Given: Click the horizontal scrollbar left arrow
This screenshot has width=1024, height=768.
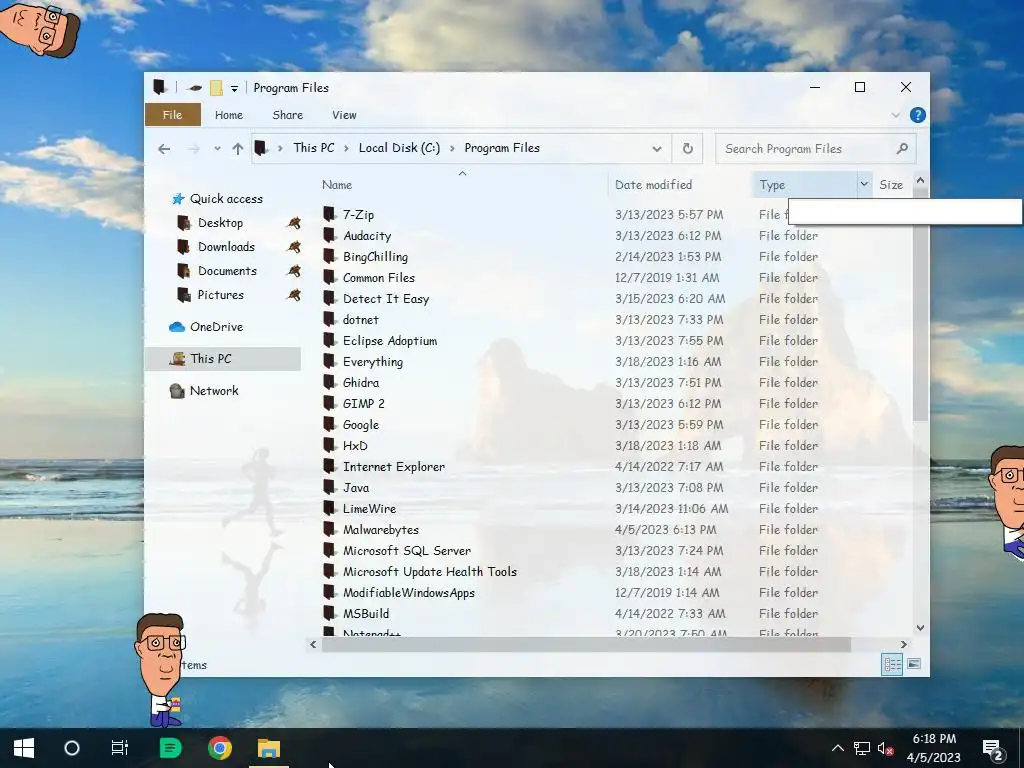Looking at the screenshot, I should (313, 645).
